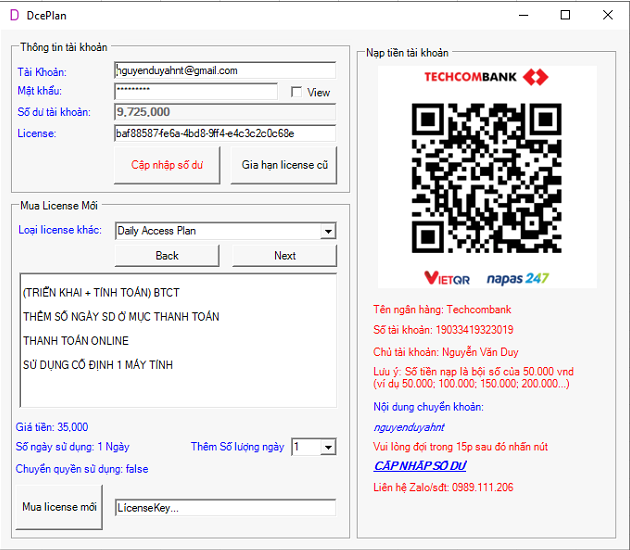Open the Loại license khác dropdown
Viewport: 630px width, 550px height.
pos(328,231)
